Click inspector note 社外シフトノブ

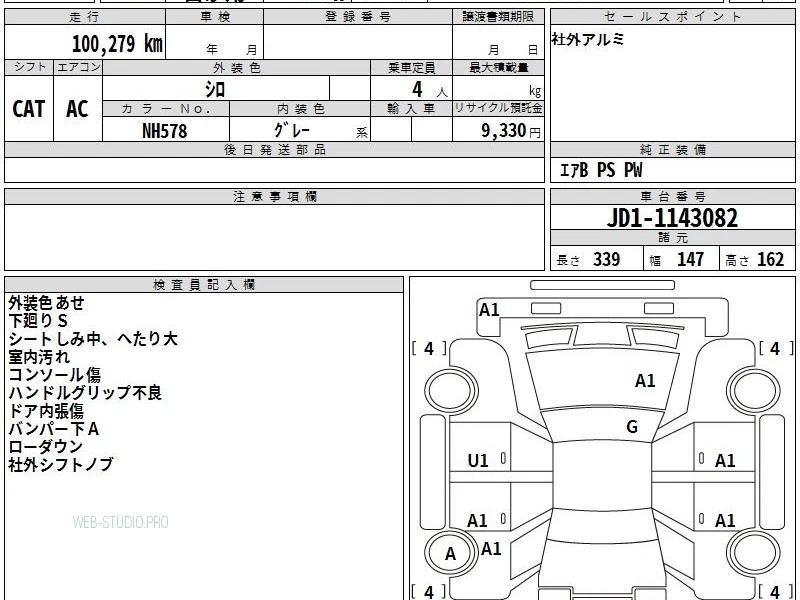(x=61, y=464)
